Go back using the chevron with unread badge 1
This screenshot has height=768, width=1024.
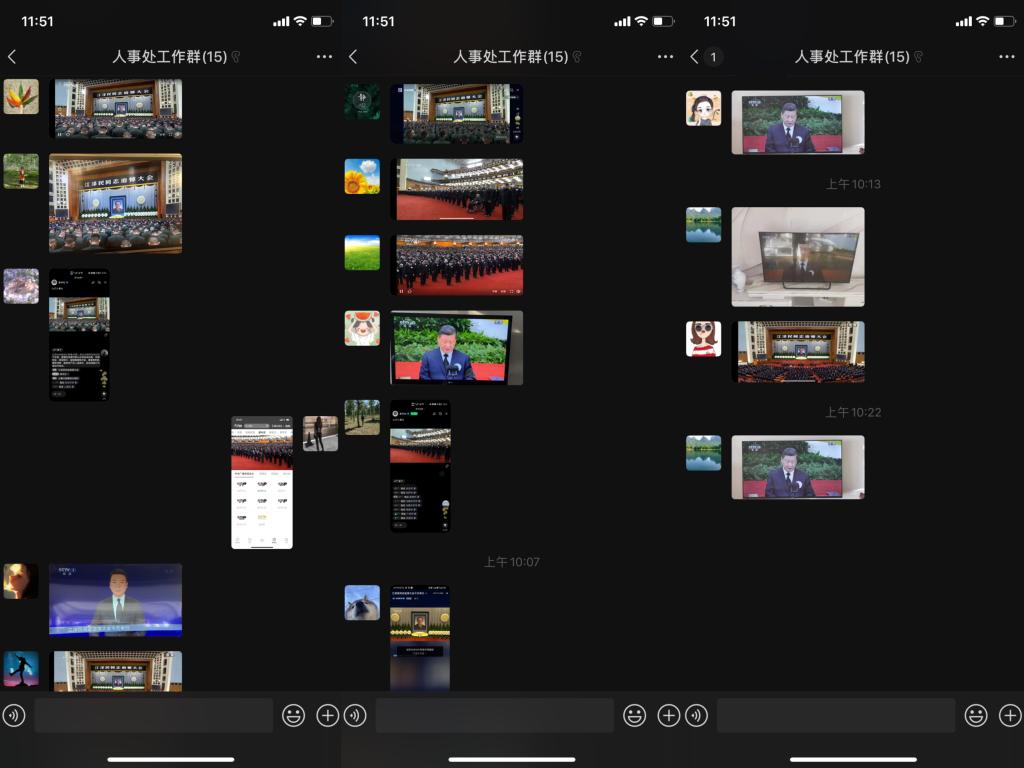[x=705, y=57]
